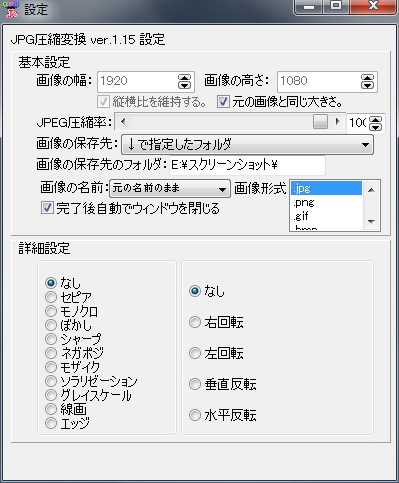The image size is (399, 483).
Task: Decrease 画像の幅 with the down stepper arrow
Action: [x=184, y=85]
